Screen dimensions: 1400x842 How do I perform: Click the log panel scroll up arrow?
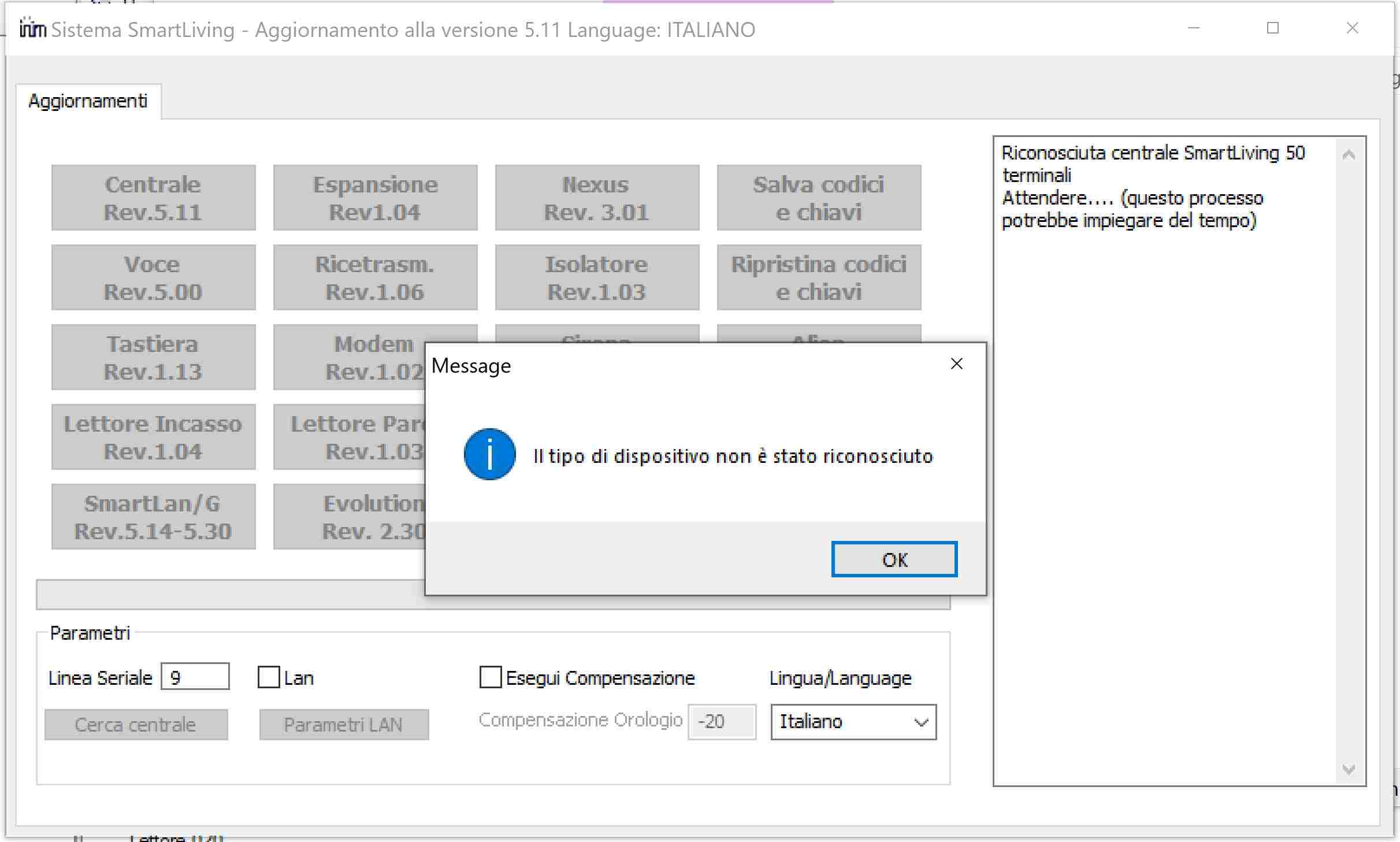point(1349,155)
